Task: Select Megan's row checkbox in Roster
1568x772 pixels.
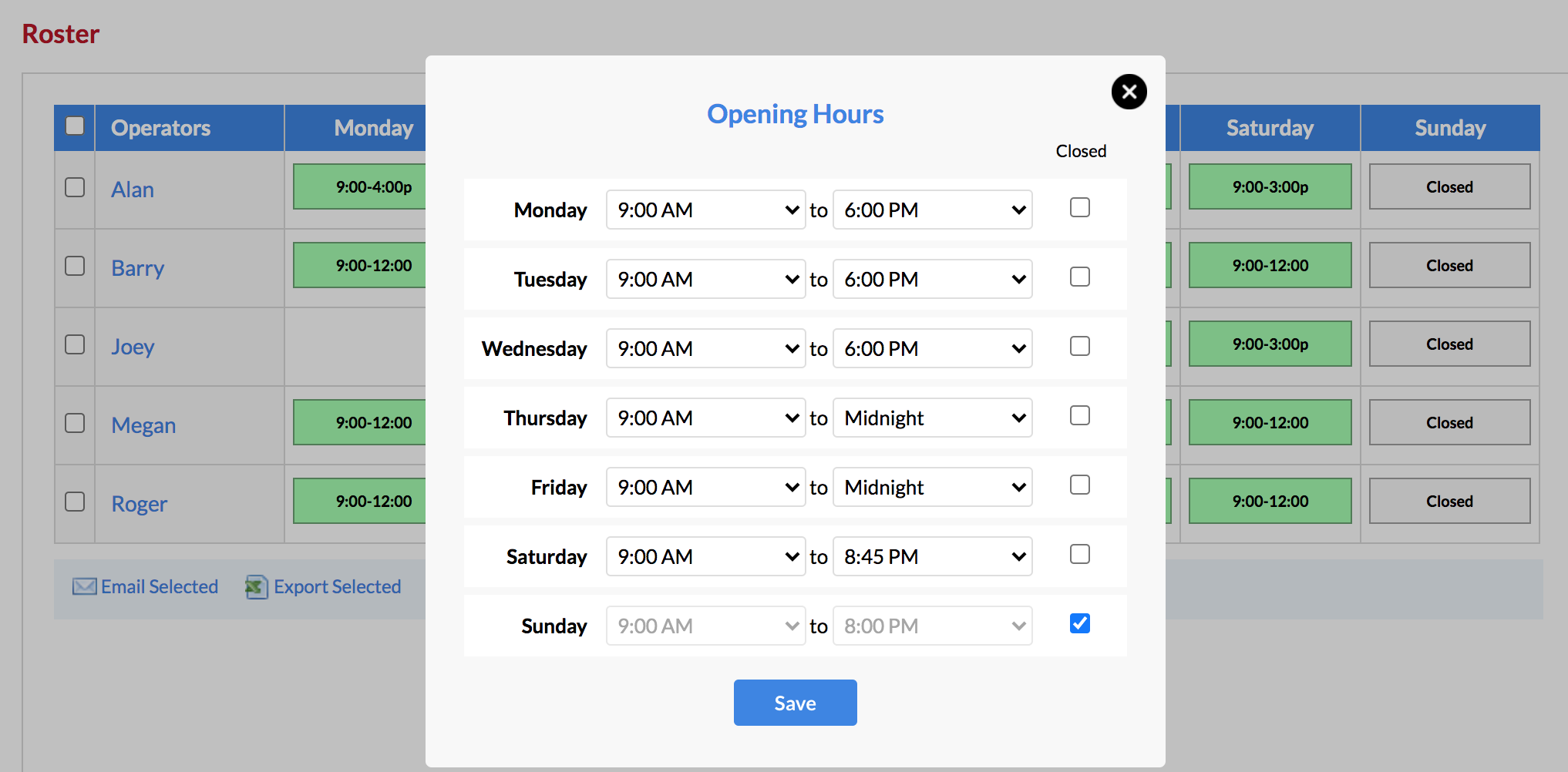Action: coord(75,423)
